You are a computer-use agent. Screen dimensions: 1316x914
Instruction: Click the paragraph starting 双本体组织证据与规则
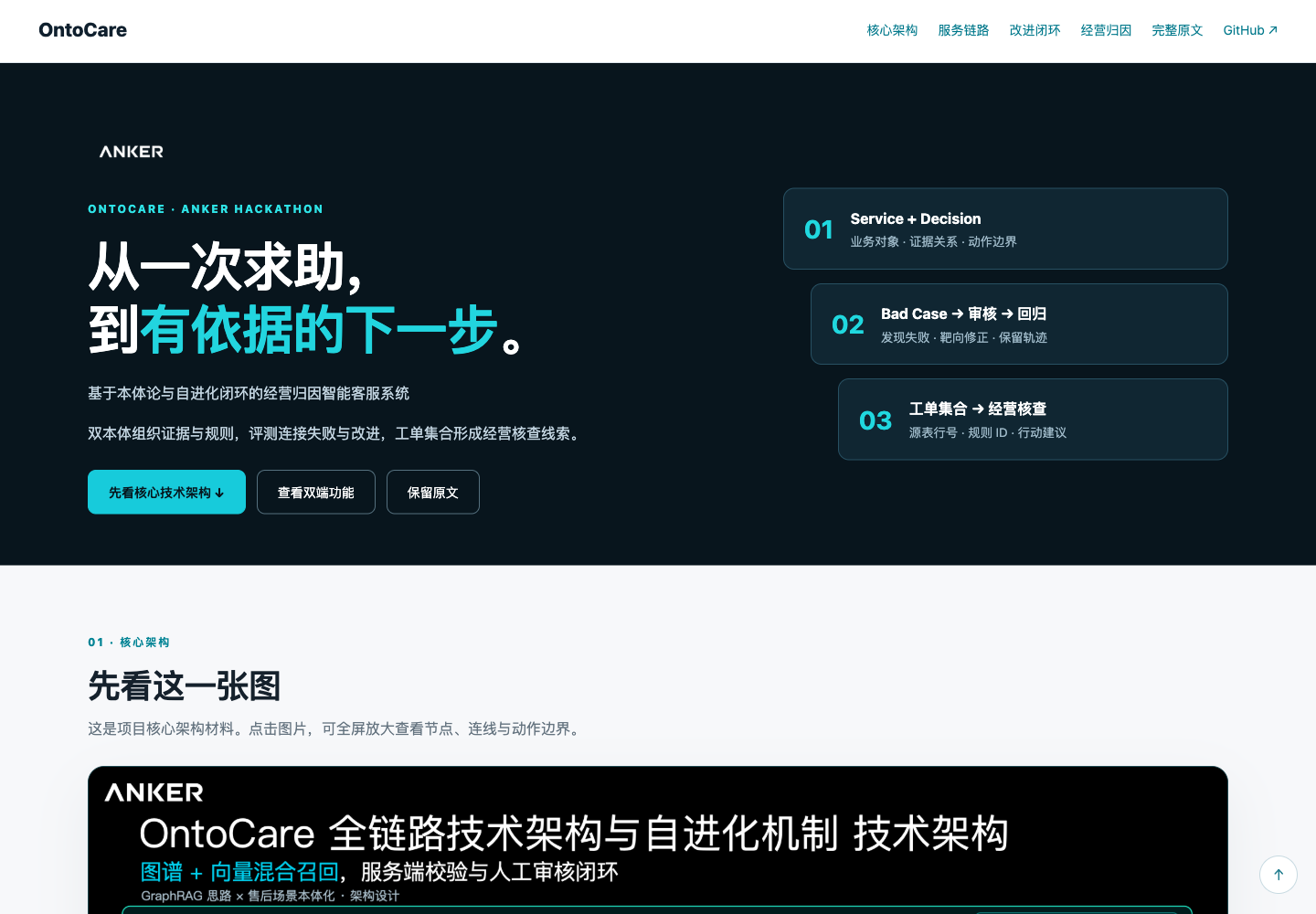point(336,433)
